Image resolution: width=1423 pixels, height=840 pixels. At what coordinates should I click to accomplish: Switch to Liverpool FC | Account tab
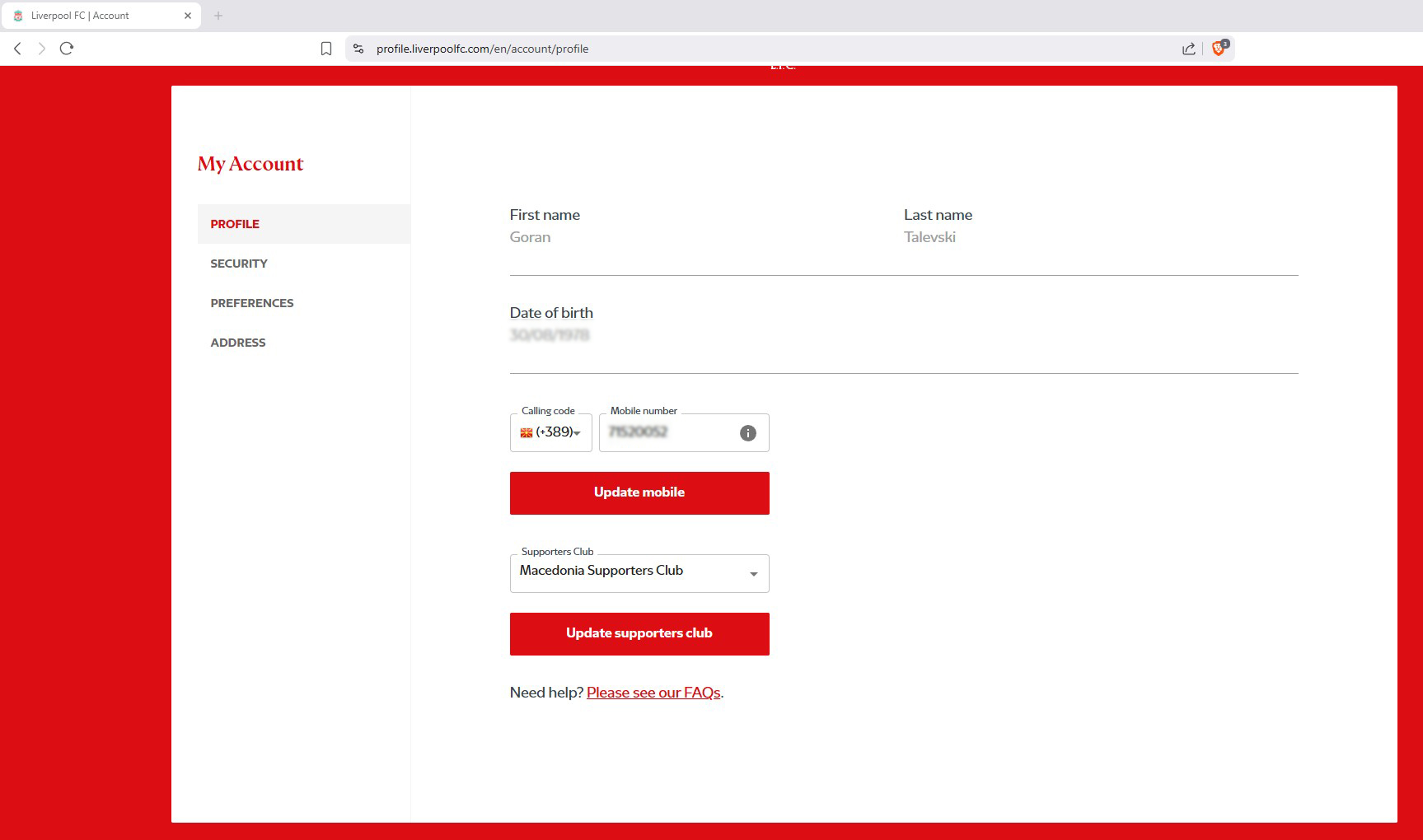point(101,16)
